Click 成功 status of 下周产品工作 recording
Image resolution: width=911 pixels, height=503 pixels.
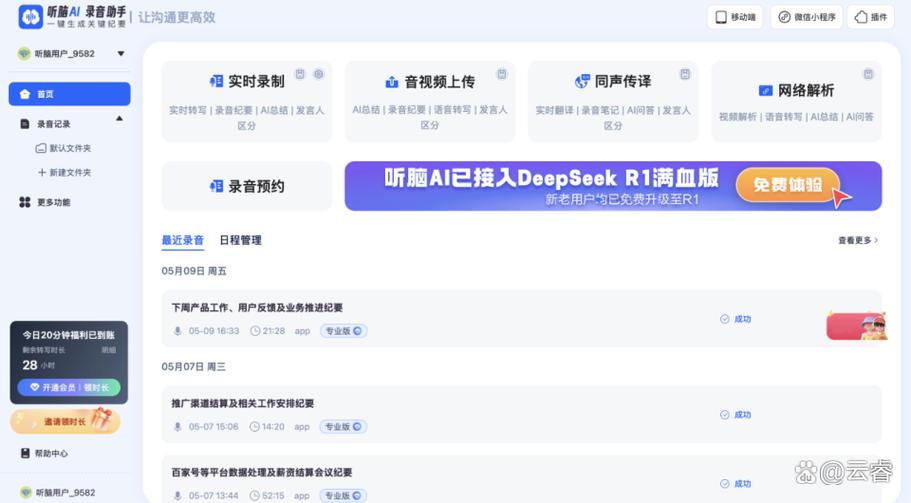pyautogui.click(x=736, y=319)
